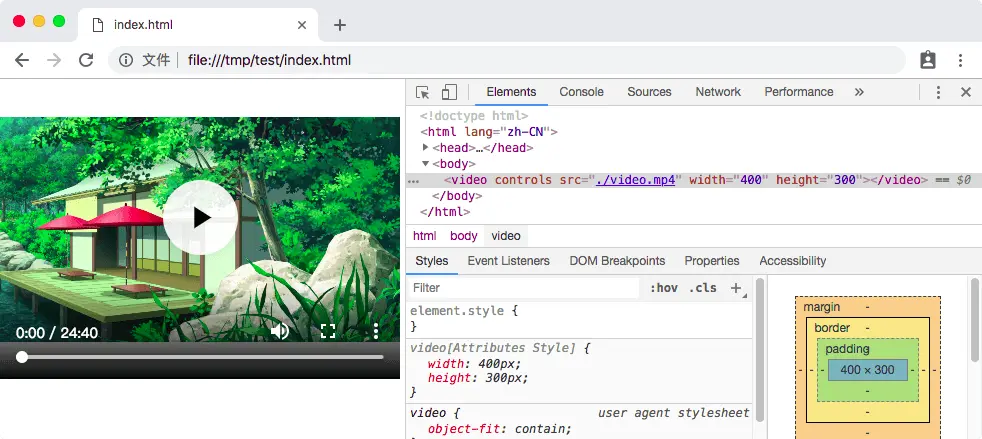Open the ./video.mp4 link

pyautogui.click(x=635, y=180)
